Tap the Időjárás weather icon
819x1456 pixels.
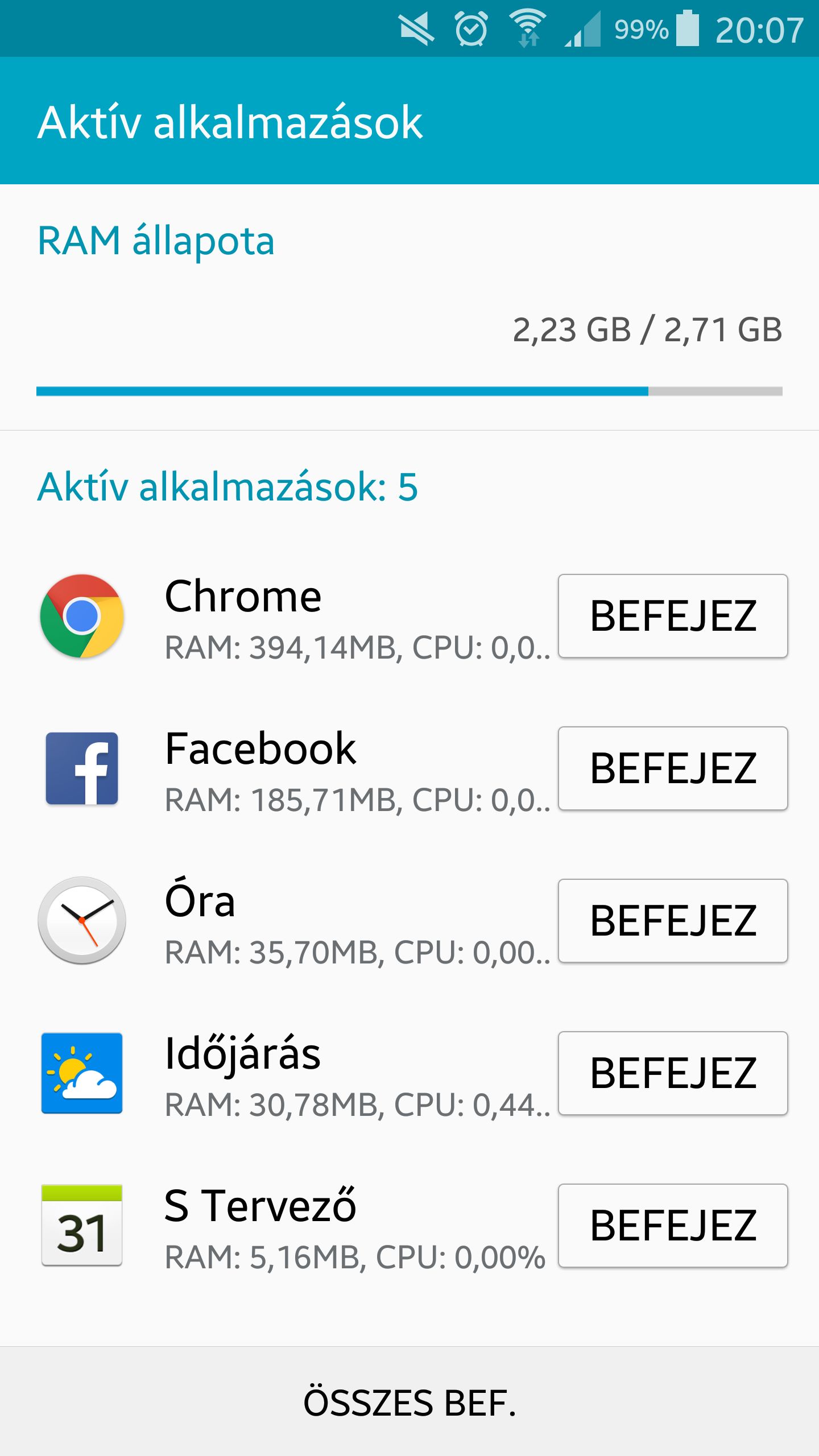pos(82,1073)
